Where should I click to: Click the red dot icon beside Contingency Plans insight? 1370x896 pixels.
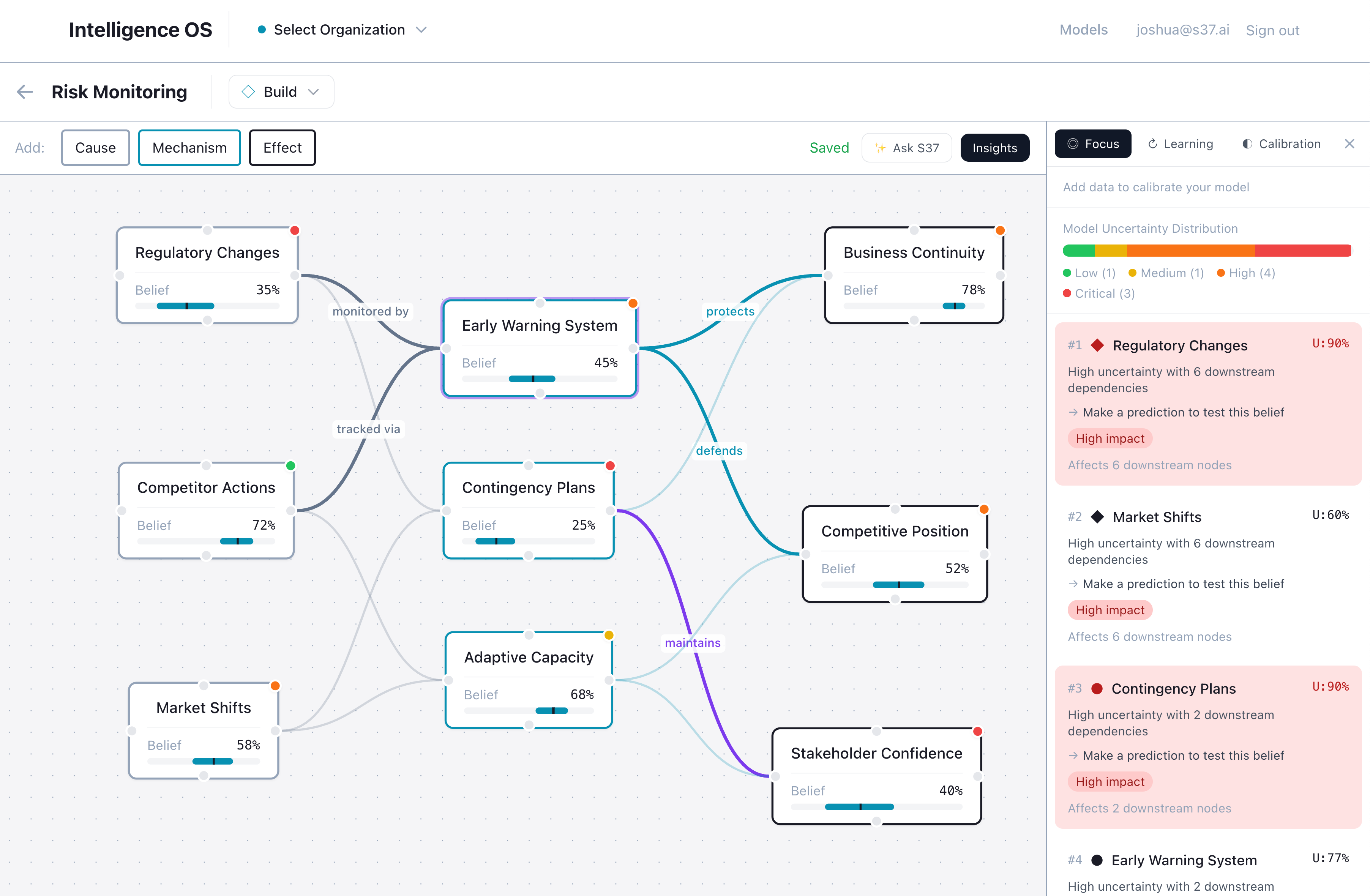tap(1097, 688)
